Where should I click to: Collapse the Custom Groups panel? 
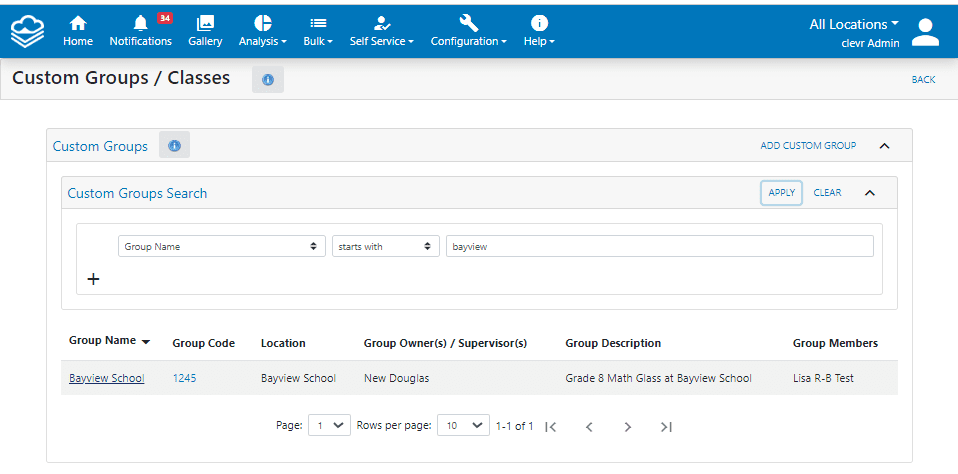point(884,146)
